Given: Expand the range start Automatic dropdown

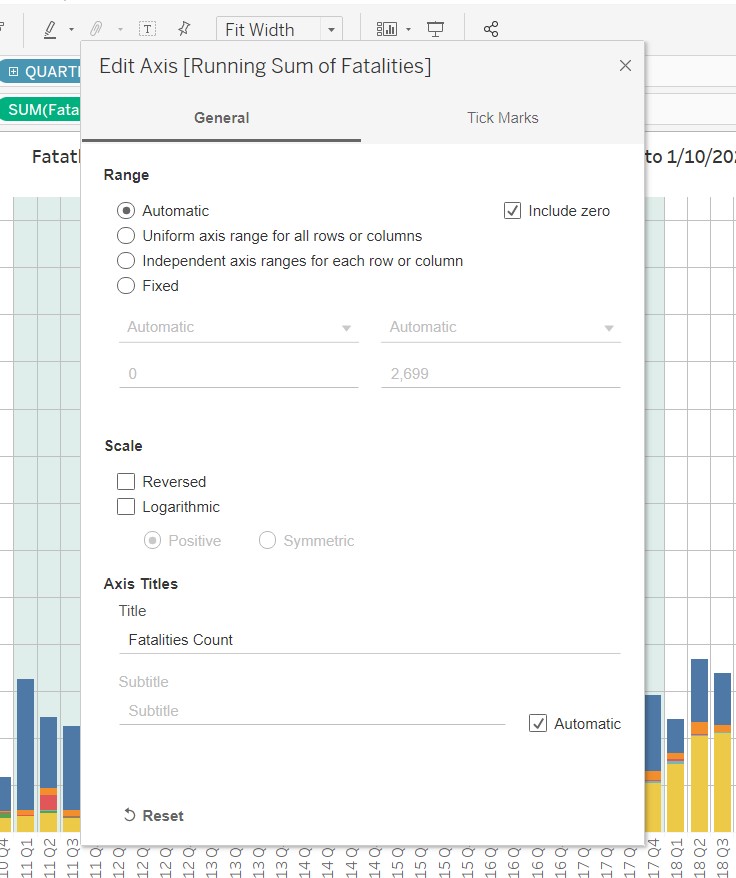Looking at the screenshot, I should click(238, 327).
